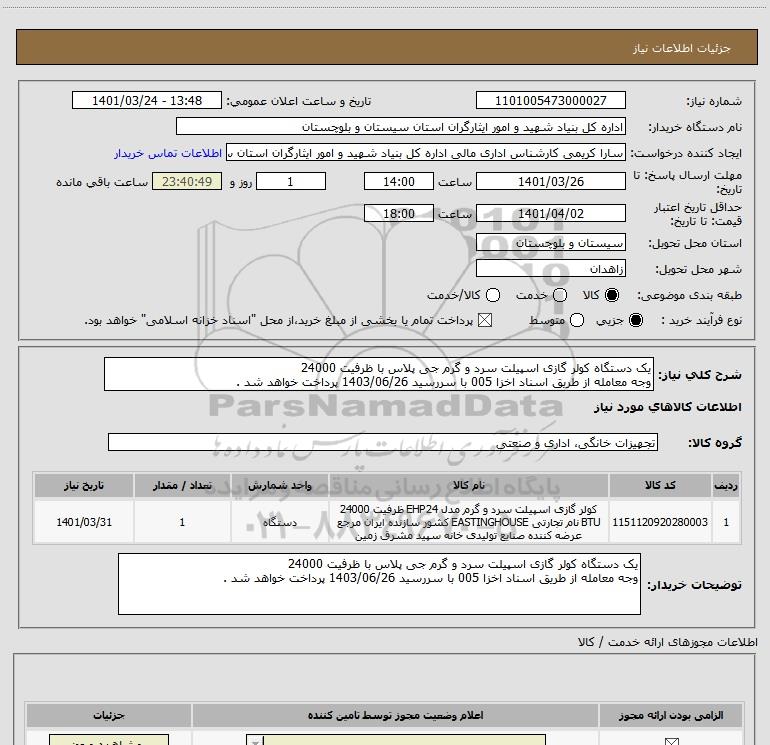Click the delivery city field زاهدان
Image resolution: width=770 pixels, height=745 pixels.
550,269
